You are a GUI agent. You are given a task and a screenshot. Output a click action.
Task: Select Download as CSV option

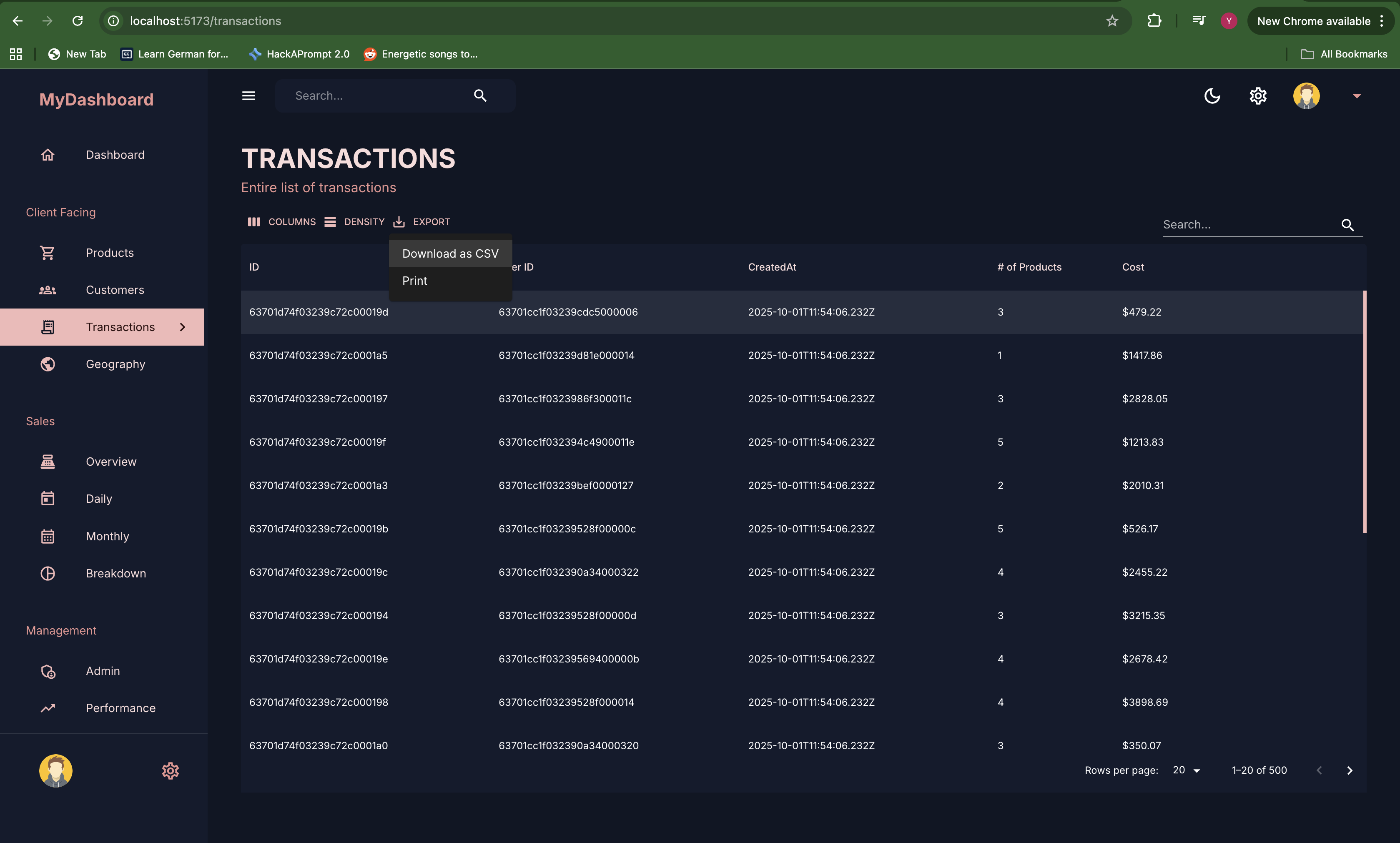450,253
